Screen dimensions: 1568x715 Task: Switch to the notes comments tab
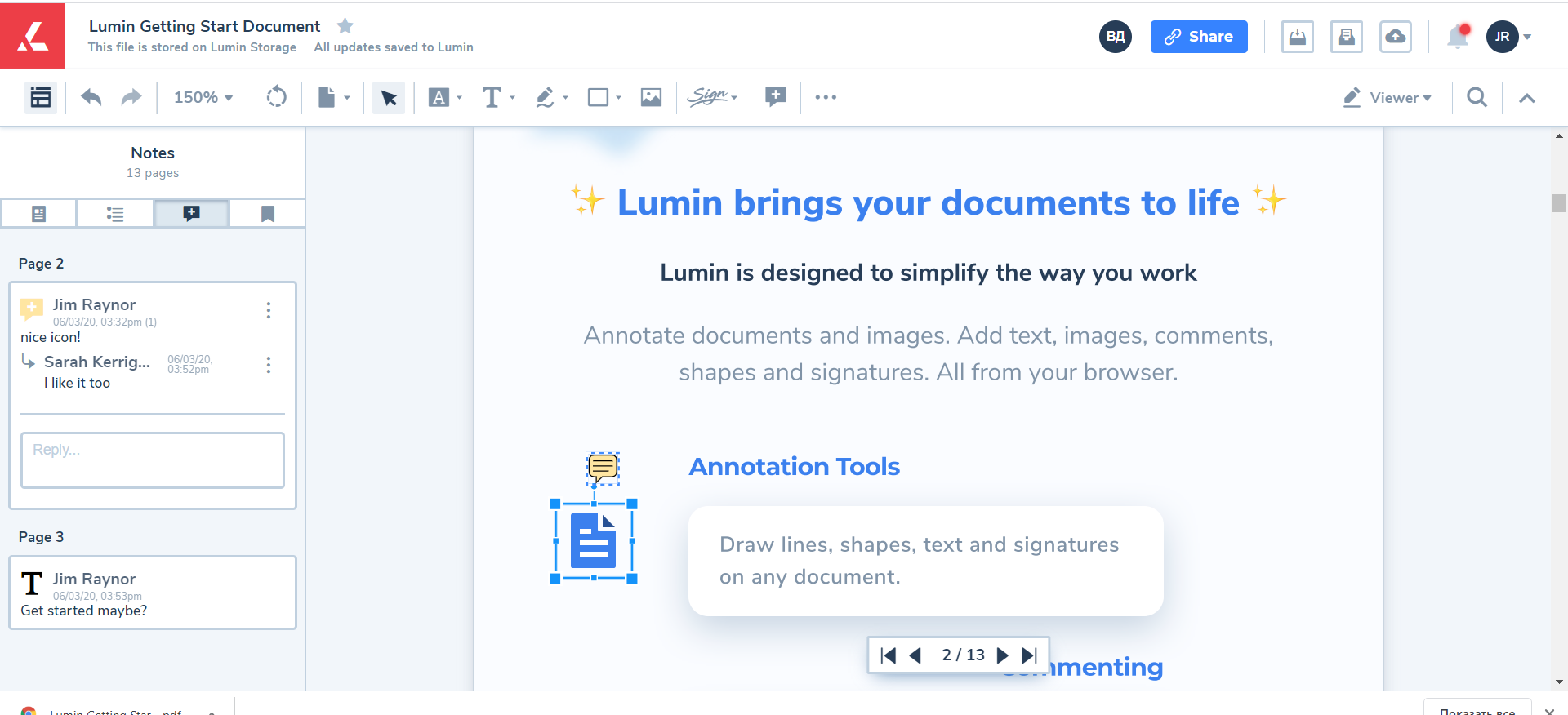(x=191, y=213)
